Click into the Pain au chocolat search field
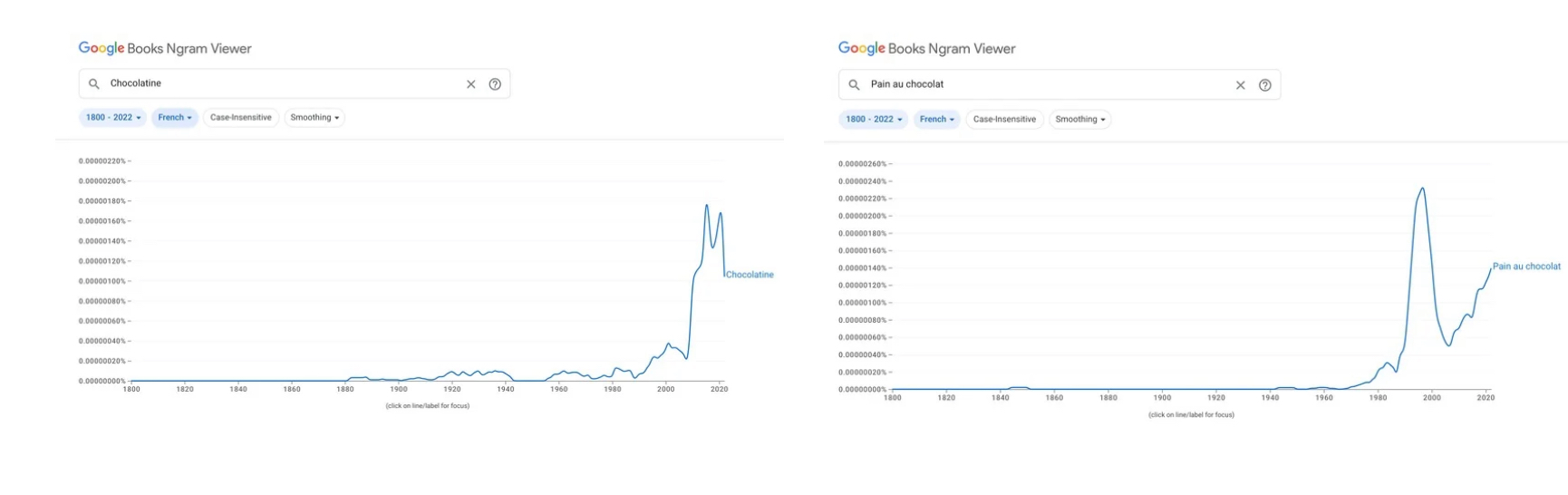1568x495 pixels. click(1042, 85)
